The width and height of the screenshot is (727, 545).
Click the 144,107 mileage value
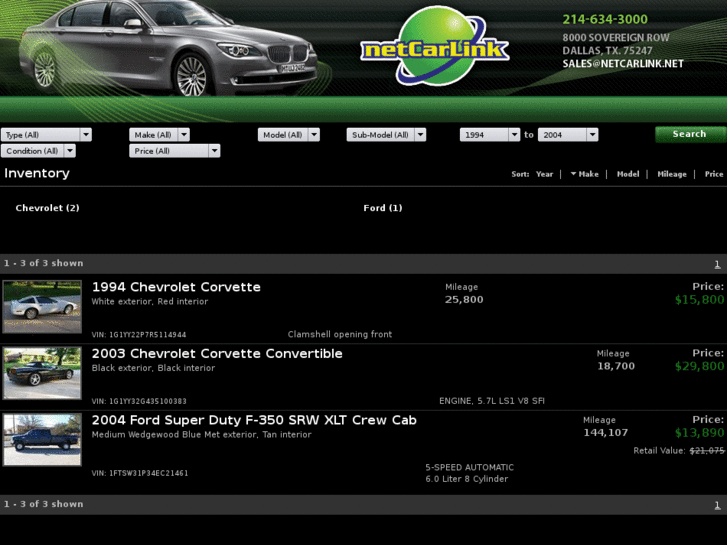tap(606, 433)
